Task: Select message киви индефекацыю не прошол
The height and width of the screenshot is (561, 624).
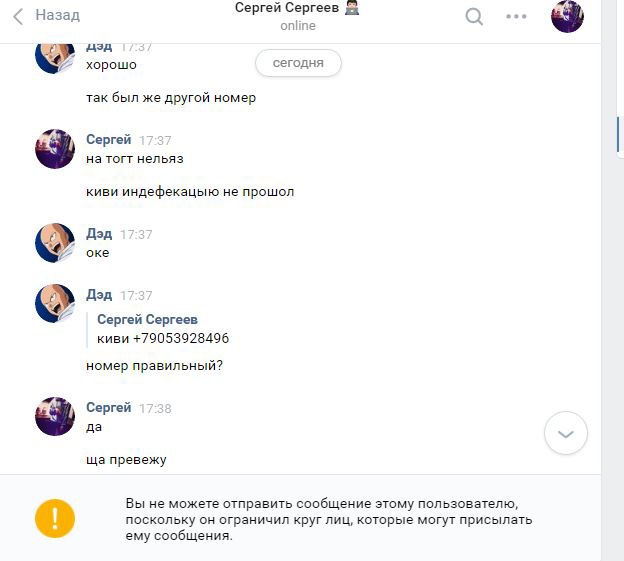Action: coord(190,192)
